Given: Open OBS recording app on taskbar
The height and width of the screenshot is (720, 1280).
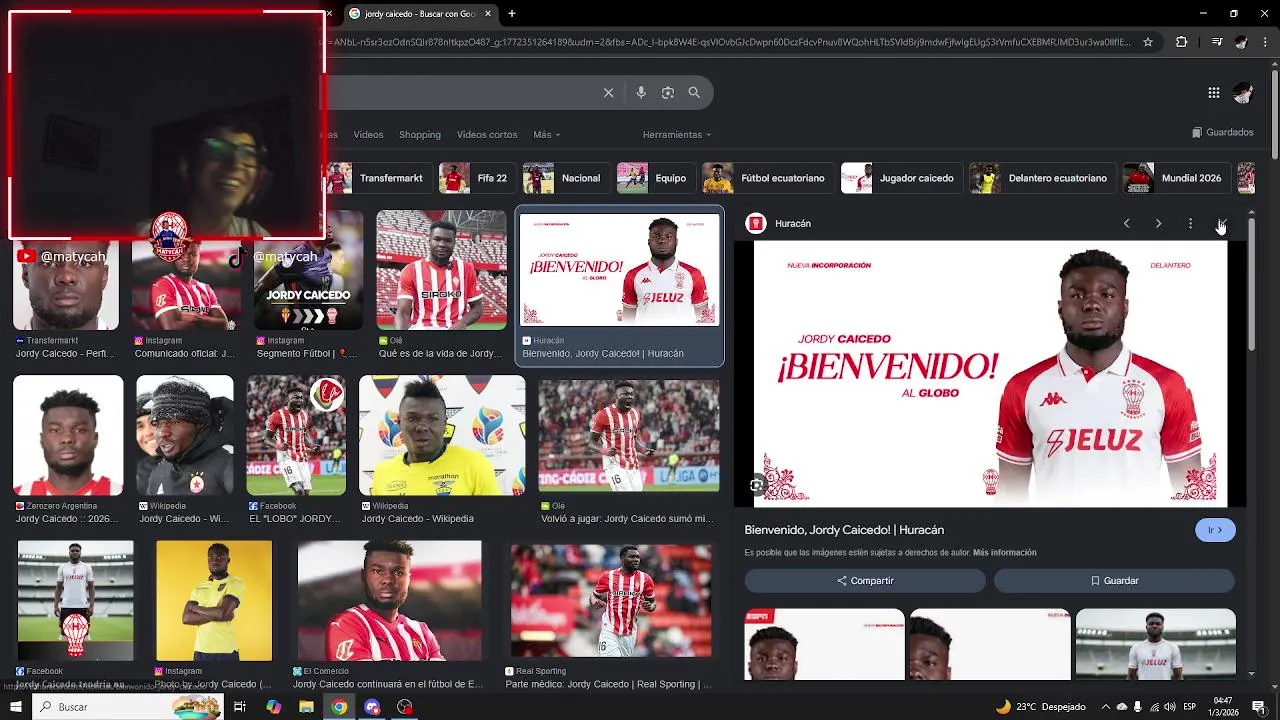Looking at the screenshot, I should [x=405, y=707].
